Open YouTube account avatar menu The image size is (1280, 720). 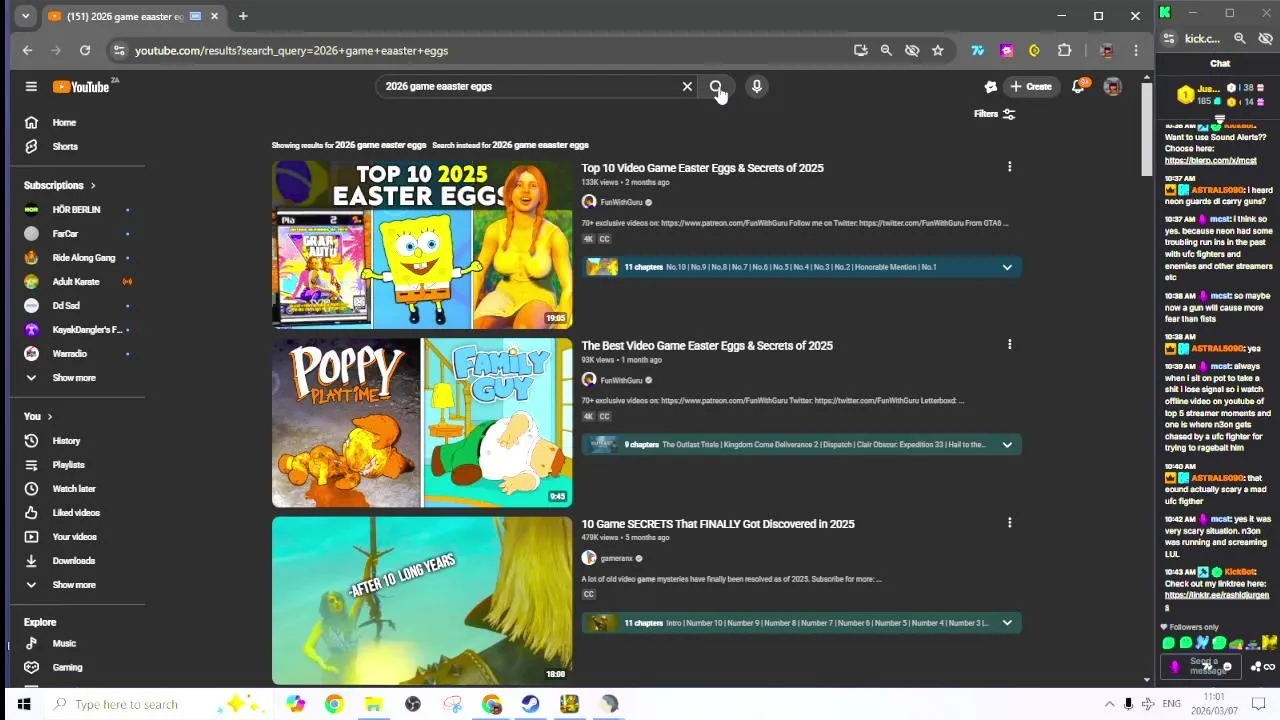pyautogui.click(x=1112, y=87)
